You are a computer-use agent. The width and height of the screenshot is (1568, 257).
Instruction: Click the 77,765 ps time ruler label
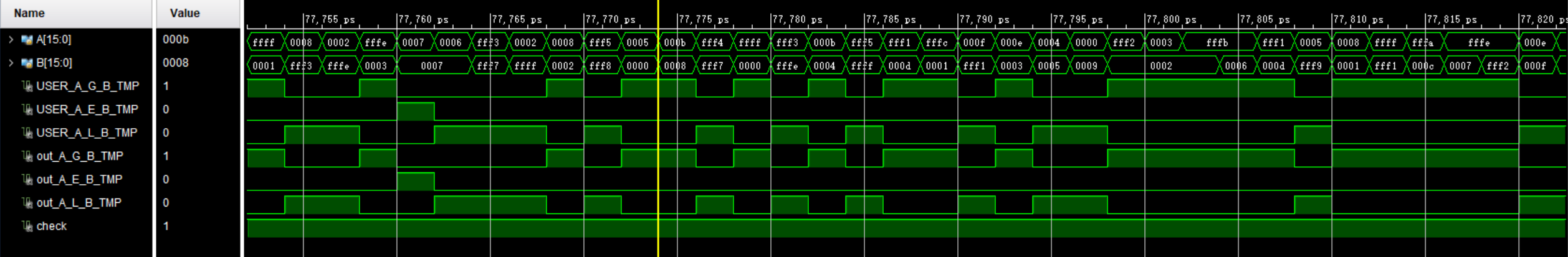pyautogui.click(x=517, y=20)
